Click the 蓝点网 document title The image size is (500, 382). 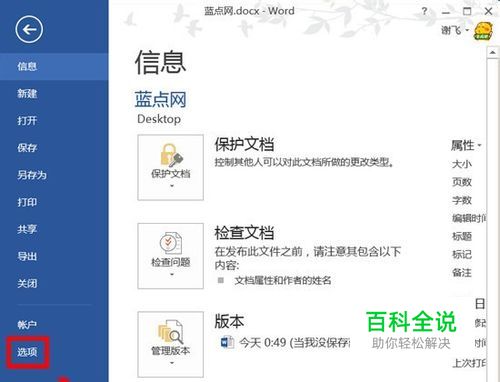tap(161, 100)
